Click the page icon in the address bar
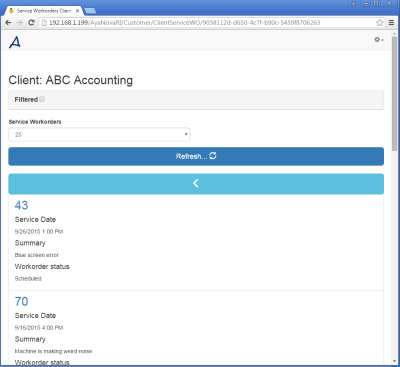 tap(44, 23)
